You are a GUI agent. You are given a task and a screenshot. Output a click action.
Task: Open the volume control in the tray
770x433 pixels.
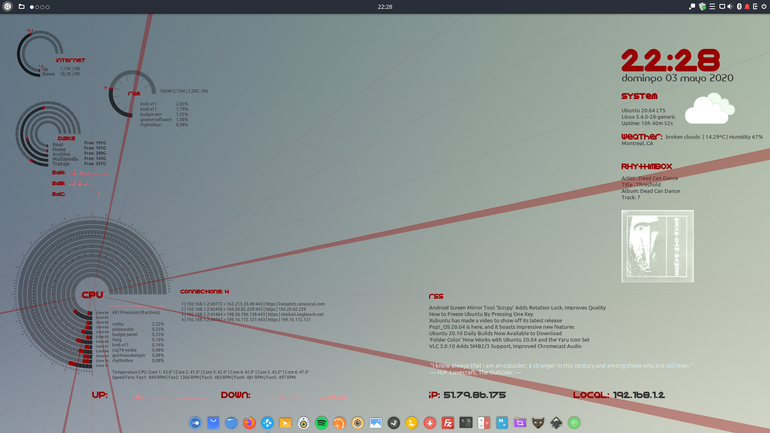click(x=730, y=6)
